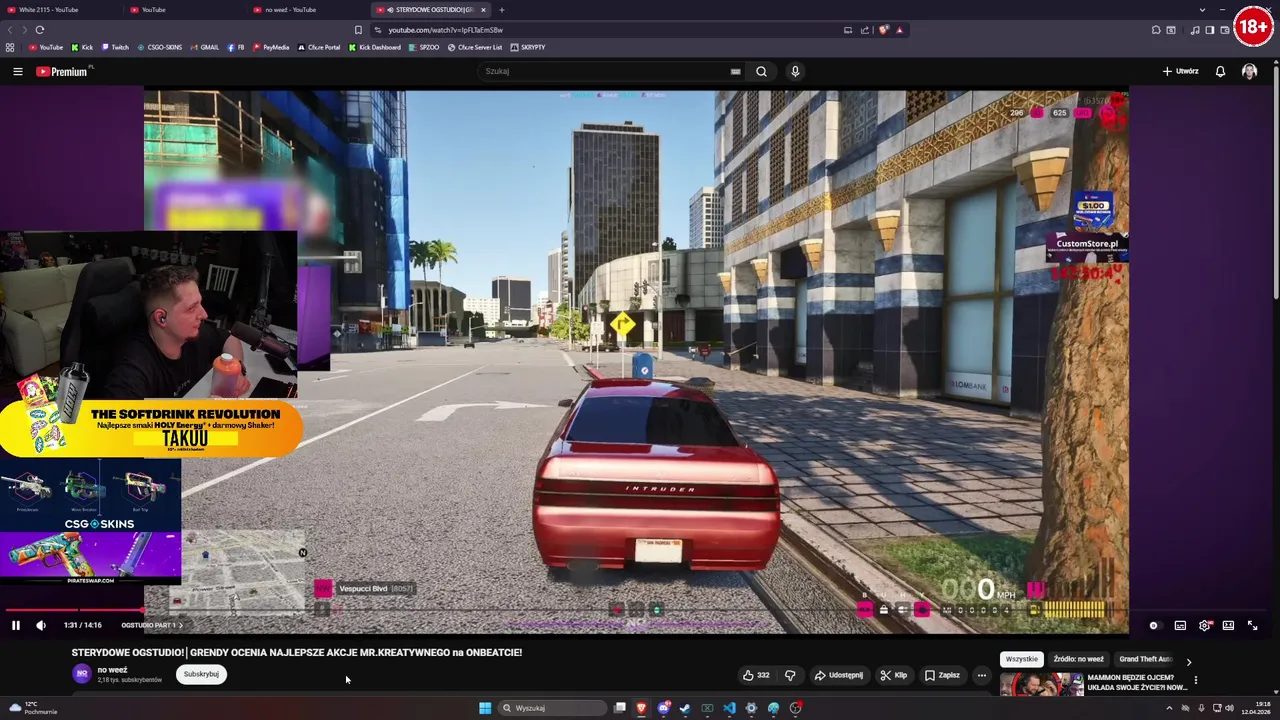The image size is (1280, 720).
Task: Open Steam from the taskbar
Action: click(685, 708)
